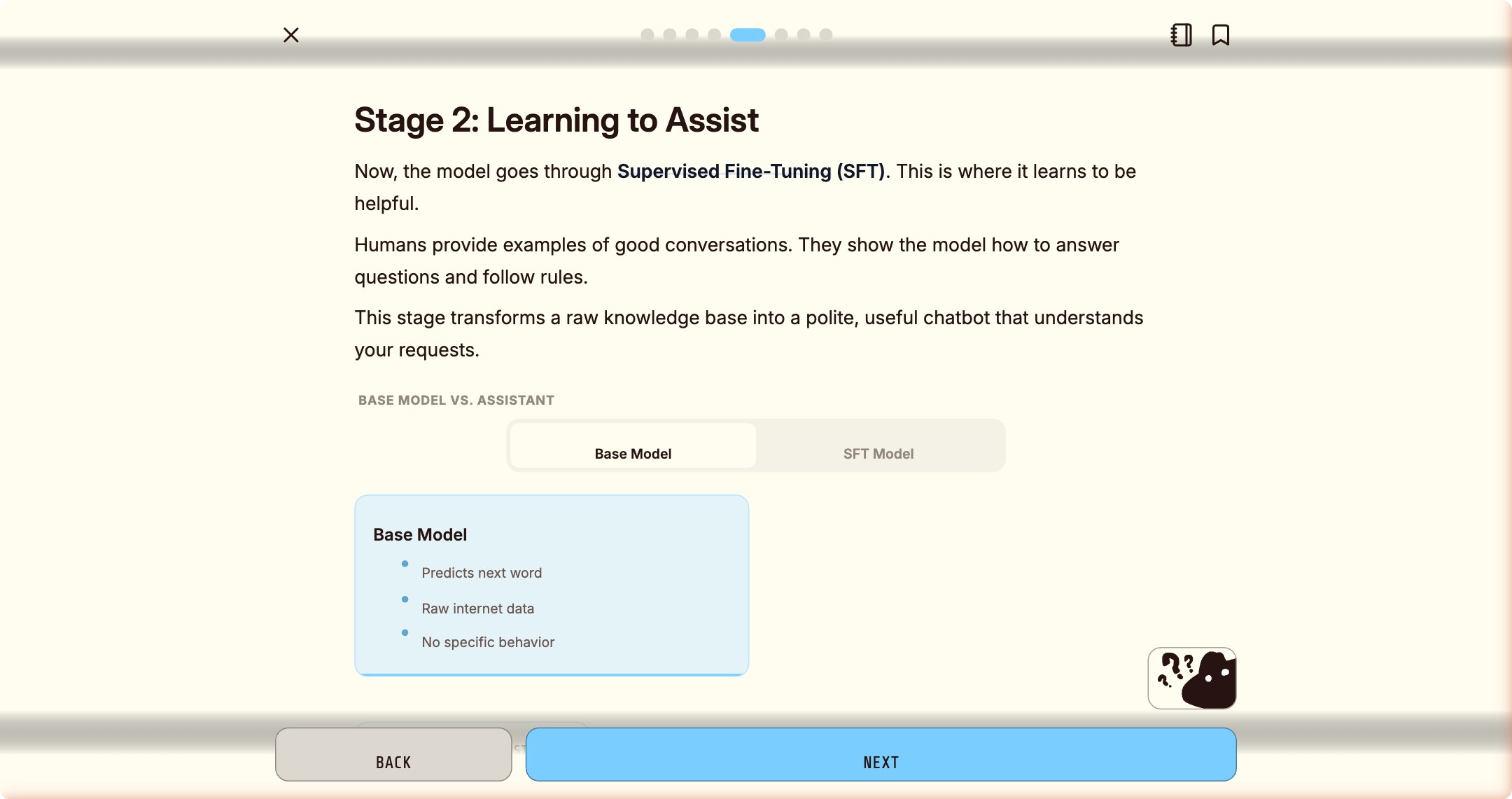Select the second progress dot
The height and width of the screenshot is (799, 1512).
click(670, 34)
